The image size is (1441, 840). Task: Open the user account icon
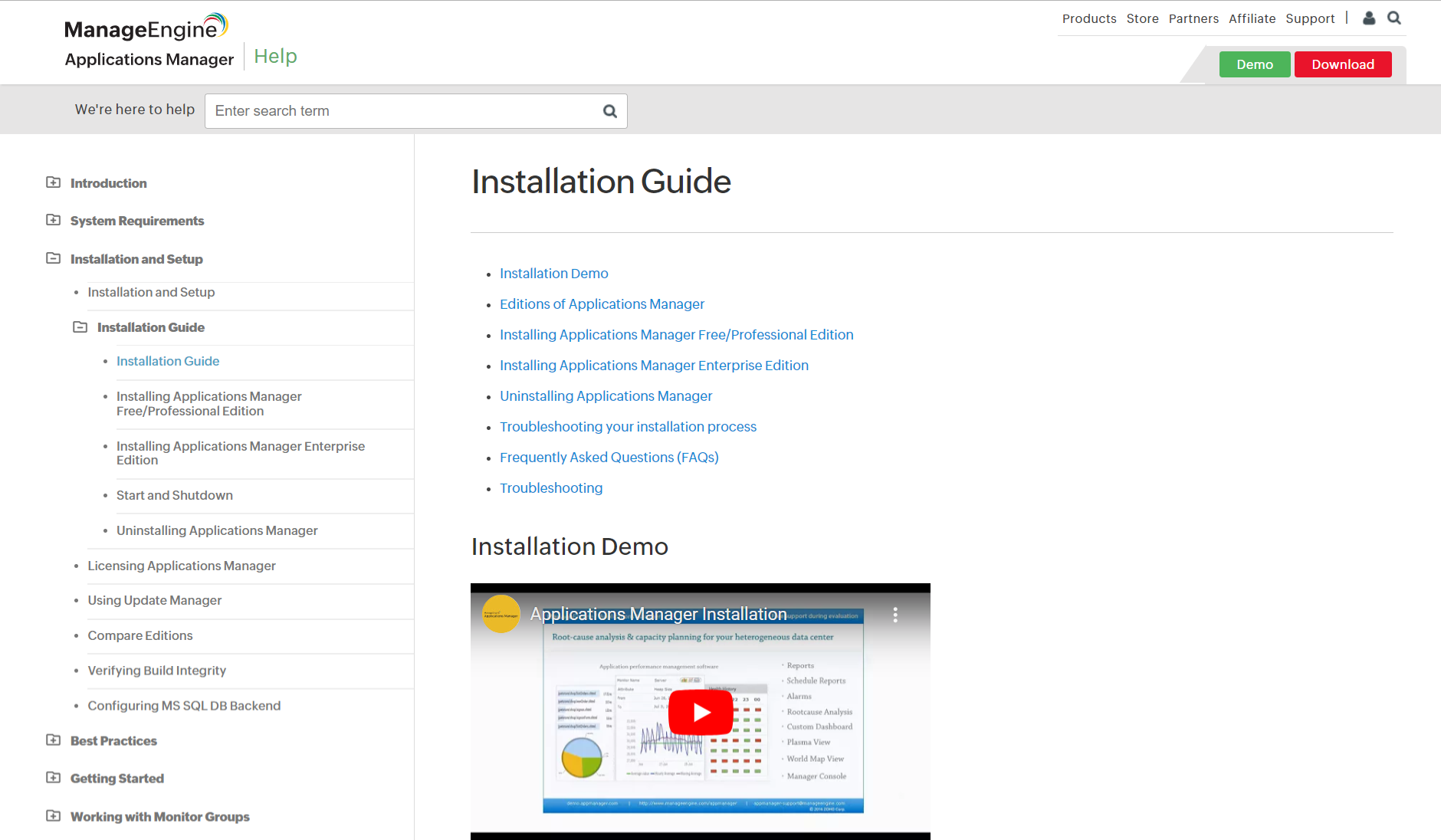click(x=1369, y=18)
